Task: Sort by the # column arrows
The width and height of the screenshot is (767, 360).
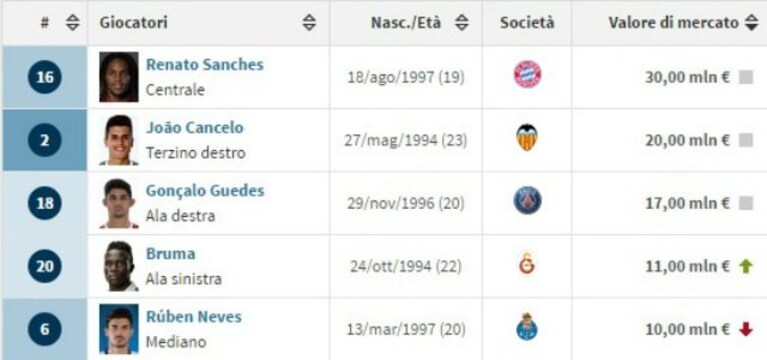Action: pyautogui.click(x=73, y=22)
